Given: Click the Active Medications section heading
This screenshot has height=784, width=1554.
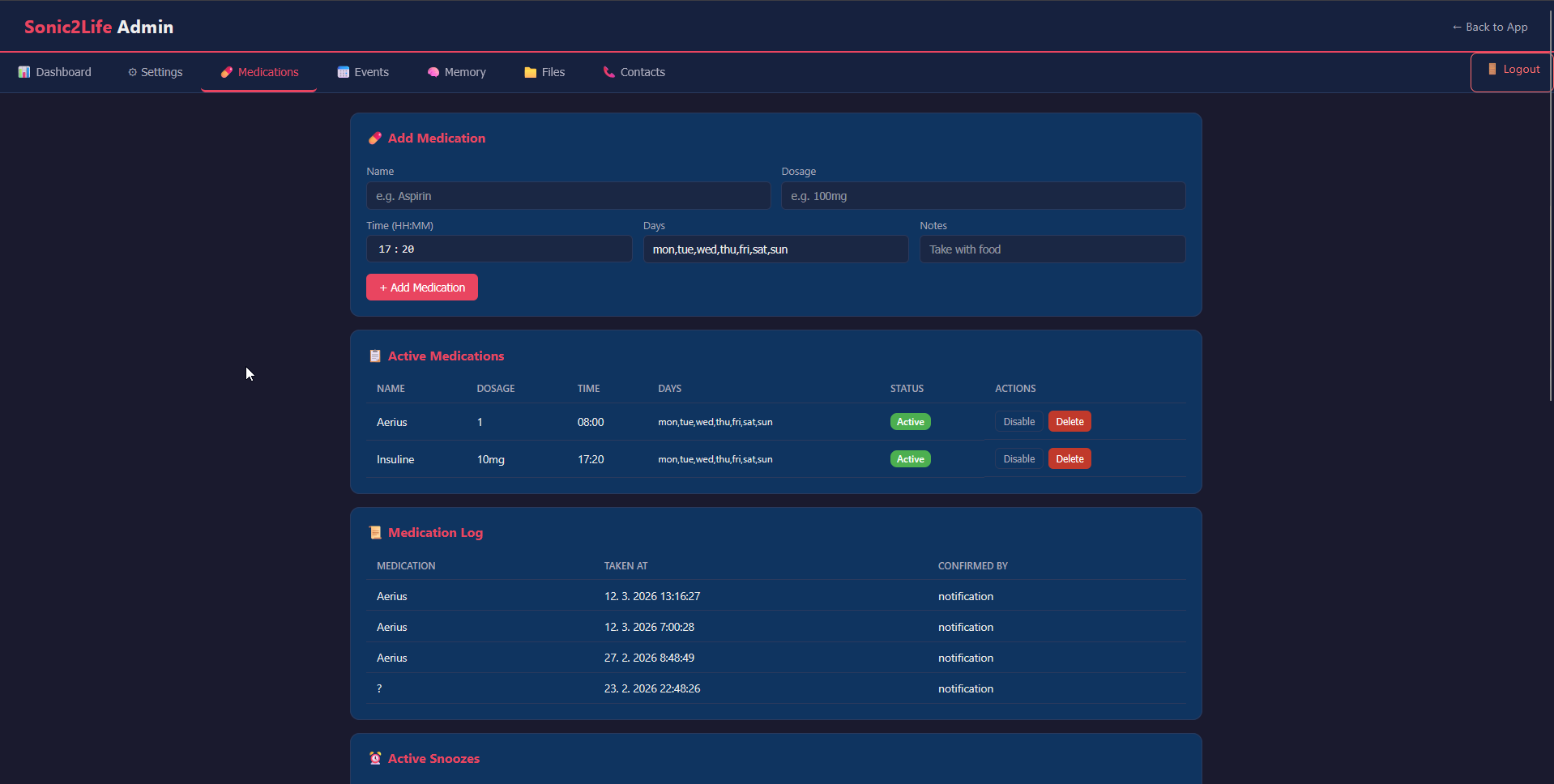Looking at the screenshot, I should (446, 356).
